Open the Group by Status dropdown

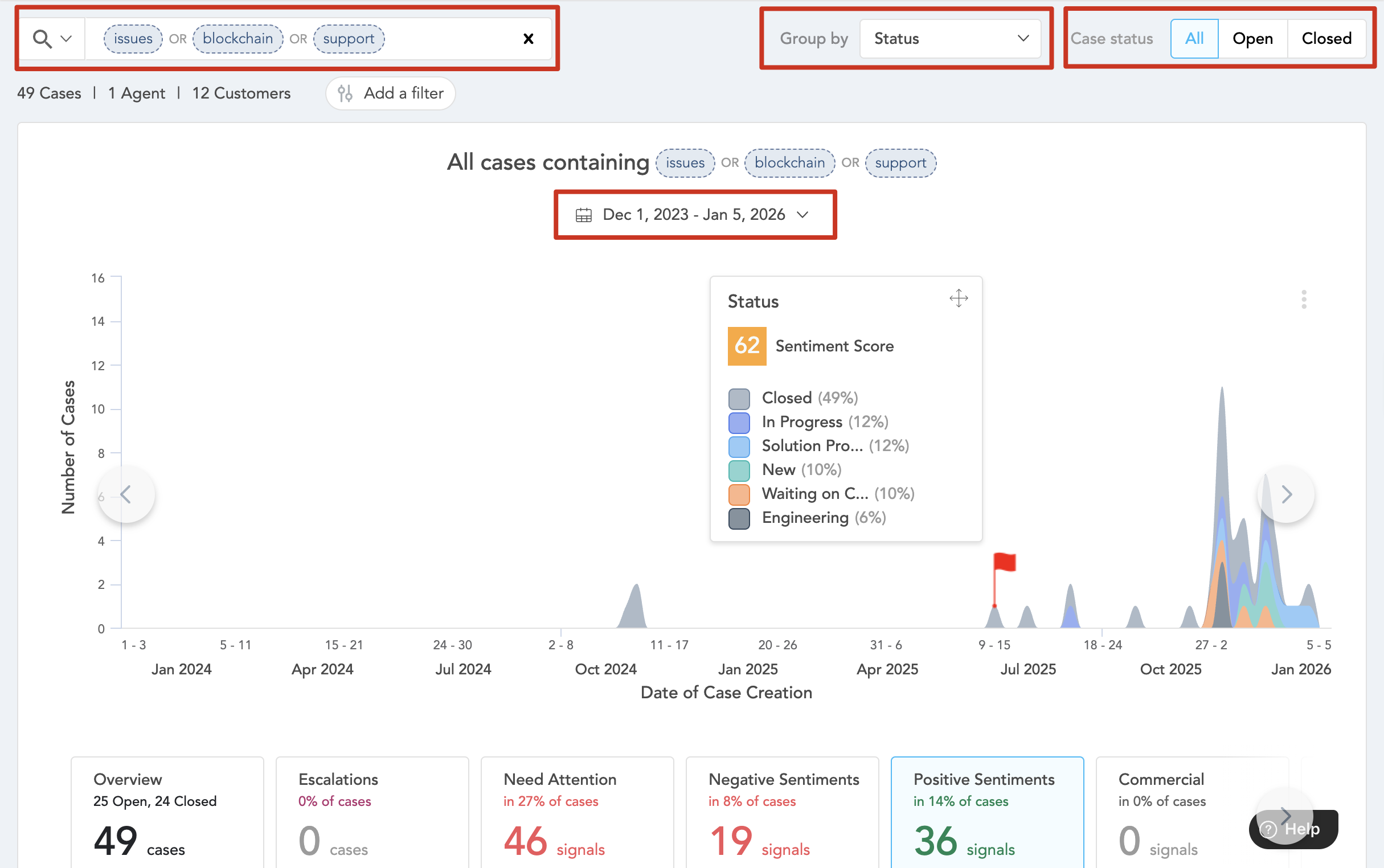[x=949, y=39]
